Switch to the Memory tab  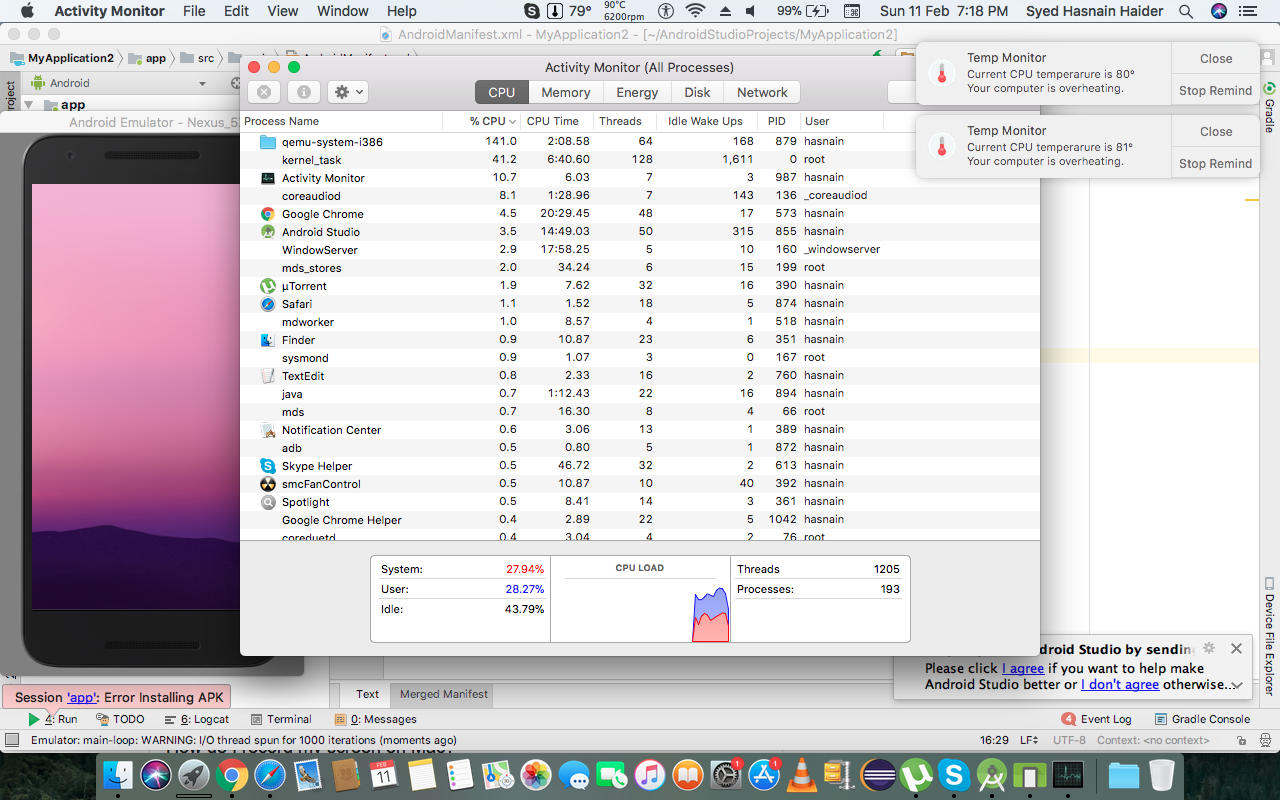click(x=566, y=92)
